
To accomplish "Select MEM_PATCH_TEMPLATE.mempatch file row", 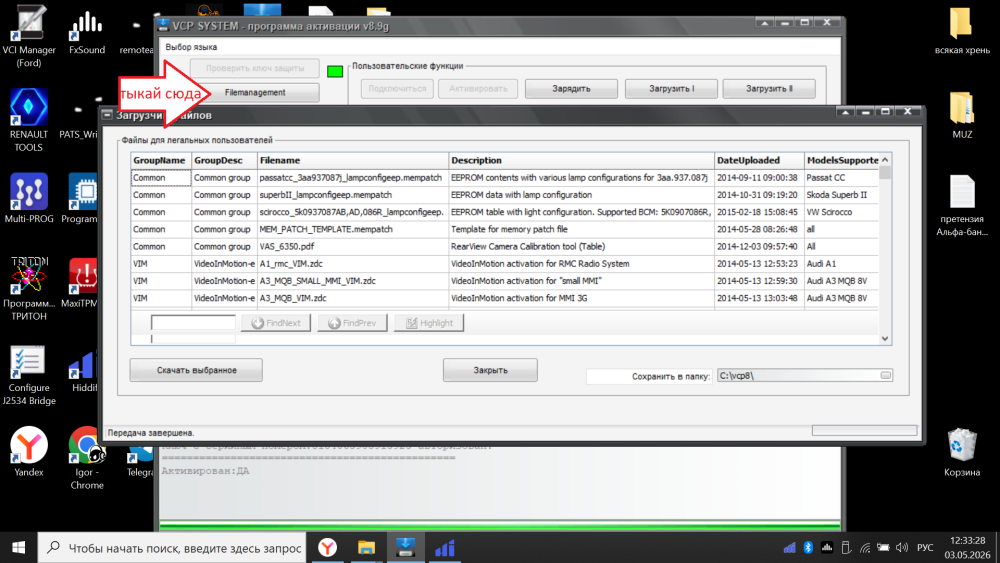I will coord(504,230).
